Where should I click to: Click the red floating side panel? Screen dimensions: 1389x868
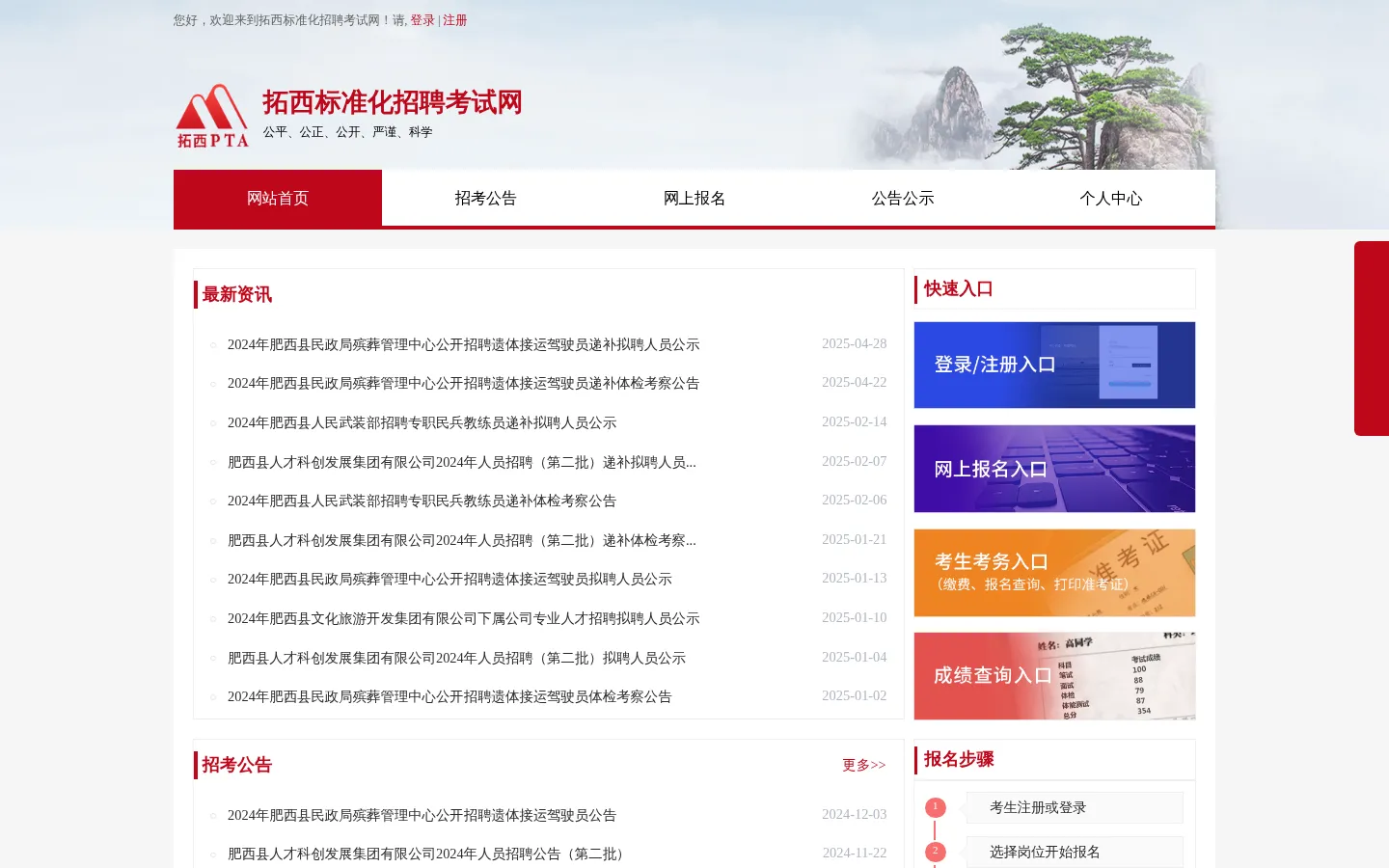(1372, 339)
